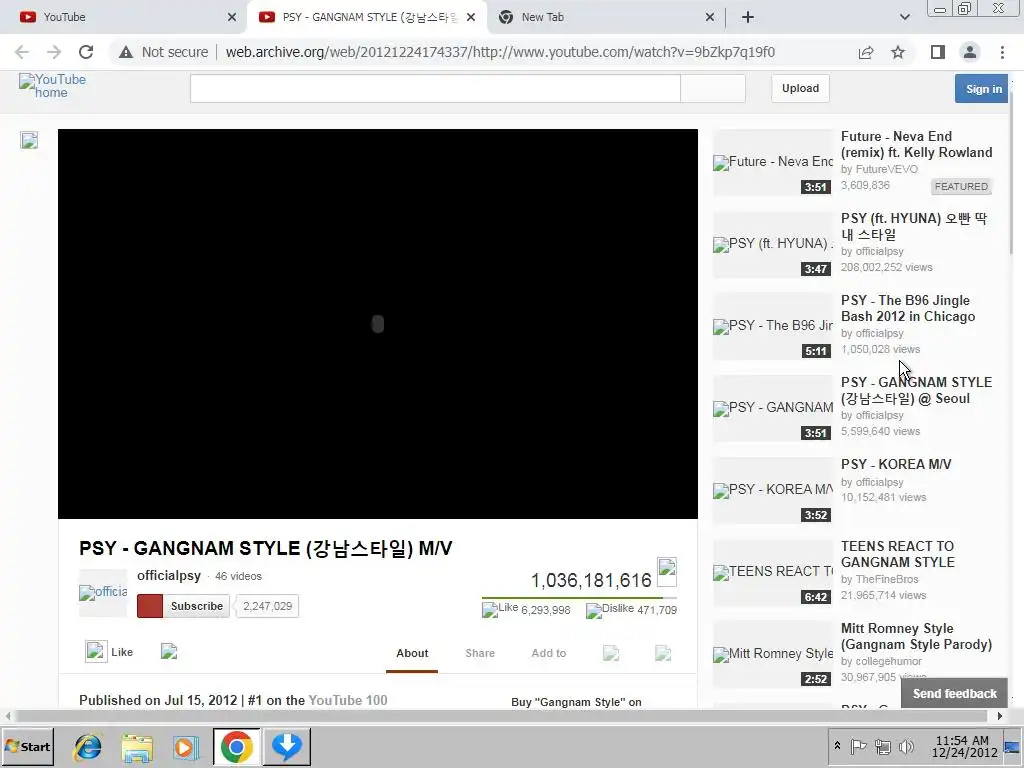Image resolution: width=1024 pixels, height=768 pixels.
Task: Click the TEENS REACT thumbnail
Action: (773, 573)
